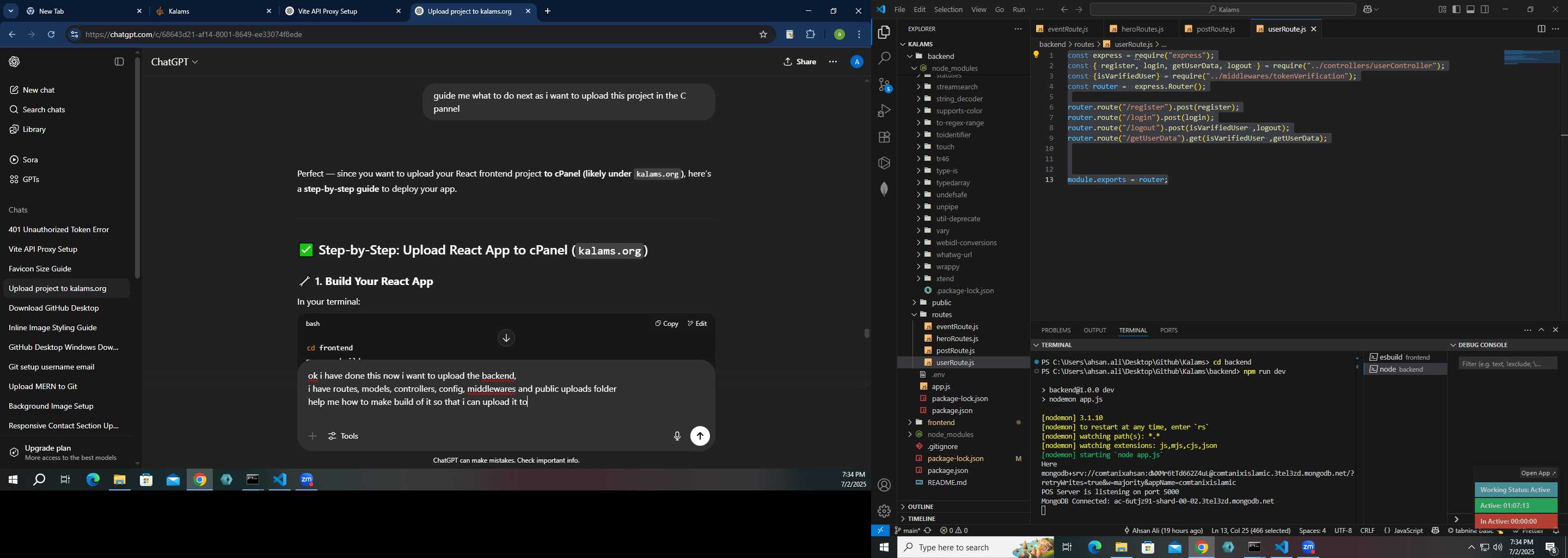This screenshot has height=558, width=1568.
Task: Open Windows Start button in bottom taskbar
Action: [x=884, y=548]
